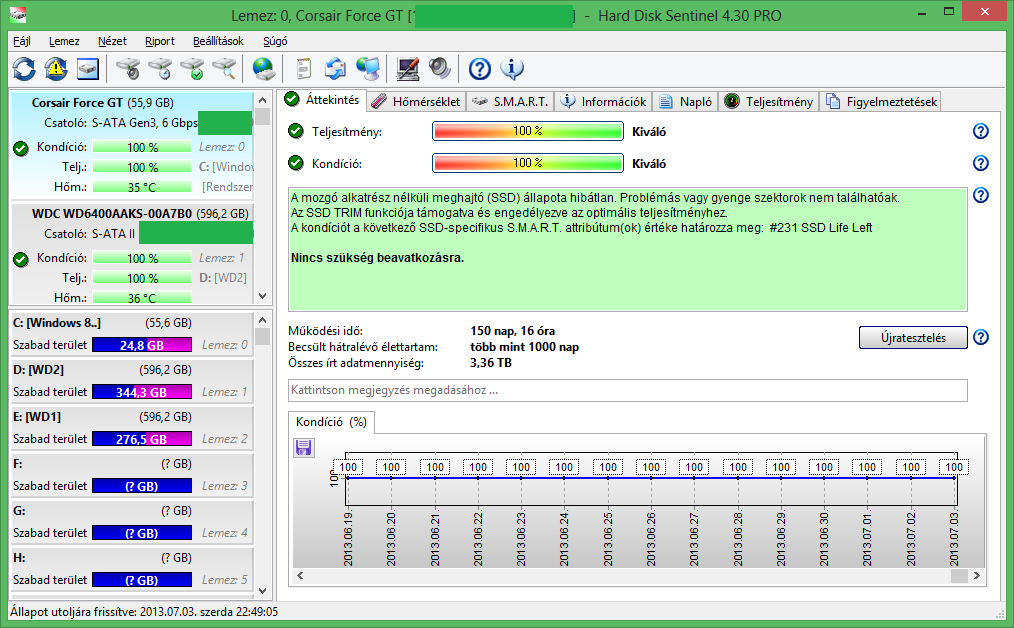1014x628 pixels.
Task: Click the help icon next to Újratesztelés
Action: (x=980, y=337)
